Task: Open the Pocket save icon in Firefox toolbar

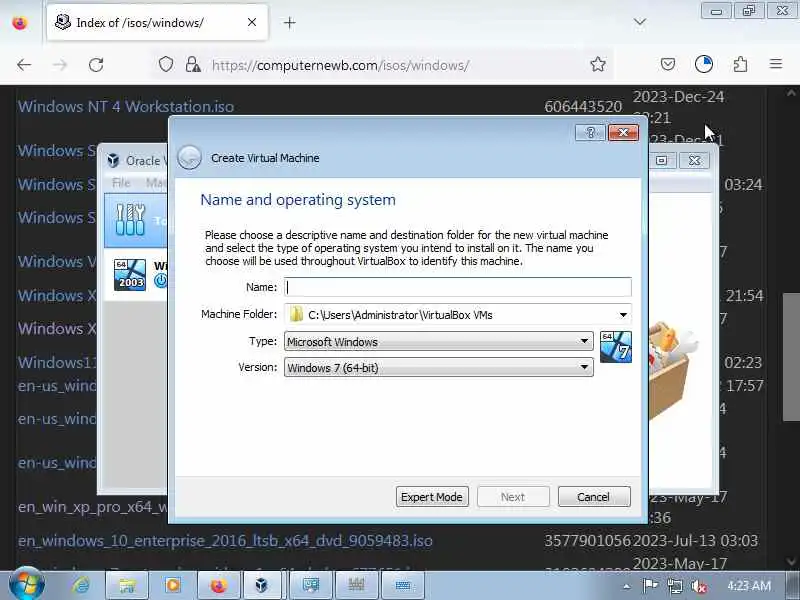Action: (668, 64)
